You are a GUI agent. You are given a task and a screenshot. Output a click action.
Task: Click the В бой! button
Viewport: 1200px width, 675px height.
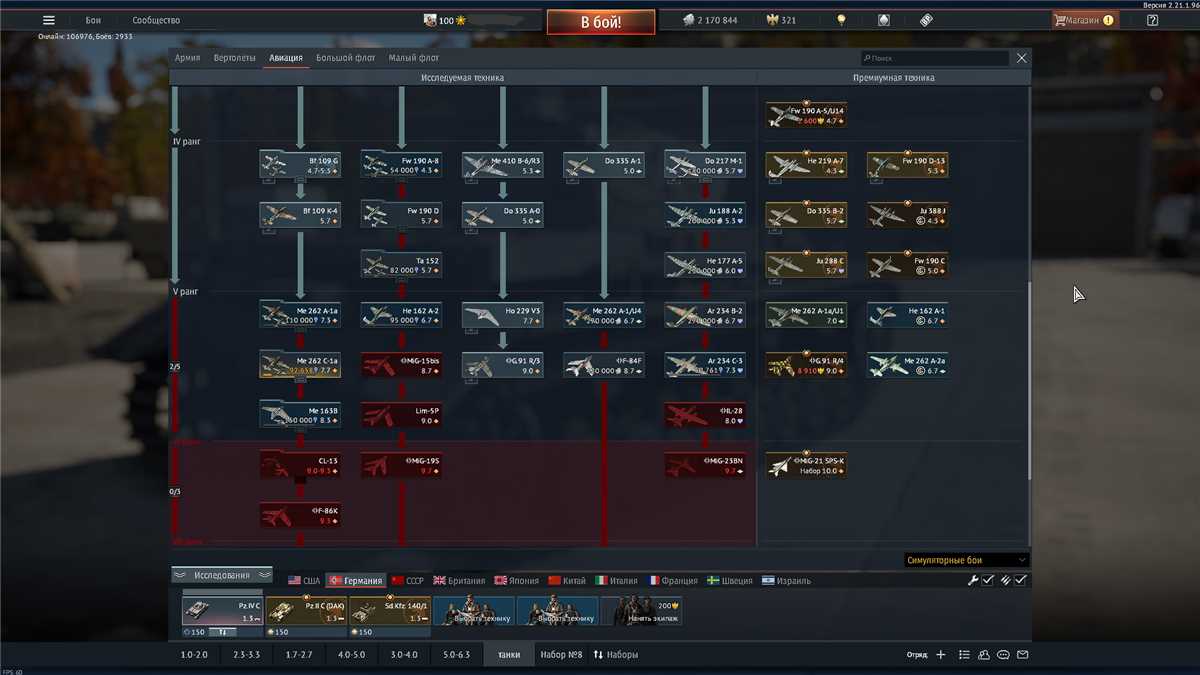tap(601, 21)
